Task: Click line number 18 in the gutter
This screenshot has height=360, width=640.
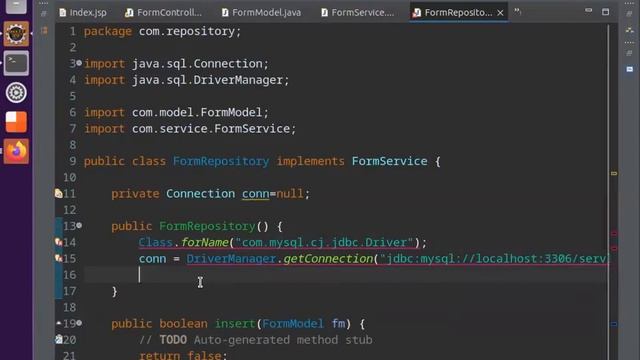Action: pyautogui.click(x=69, y=307)
